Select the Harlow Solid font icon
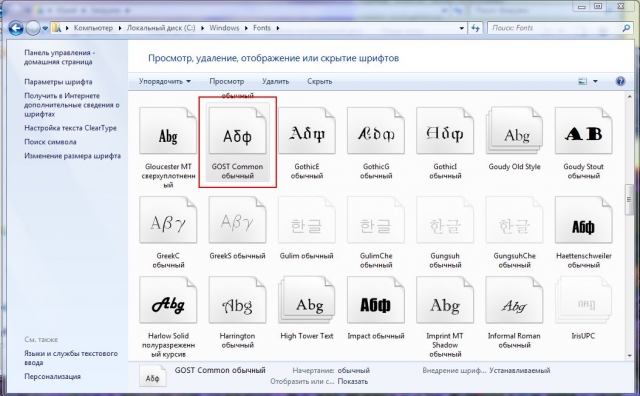The width and height of the screenshot is (640, 396). (168, 300)
